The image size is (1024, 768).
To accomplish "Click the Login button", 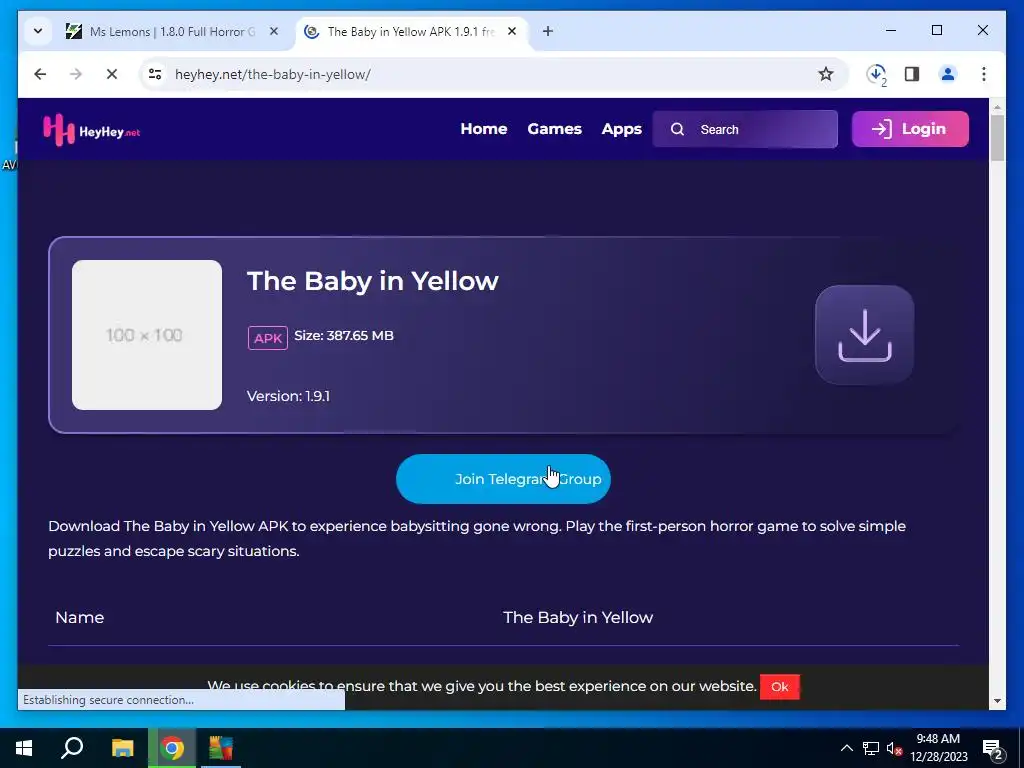I will [x=910, y=129].
